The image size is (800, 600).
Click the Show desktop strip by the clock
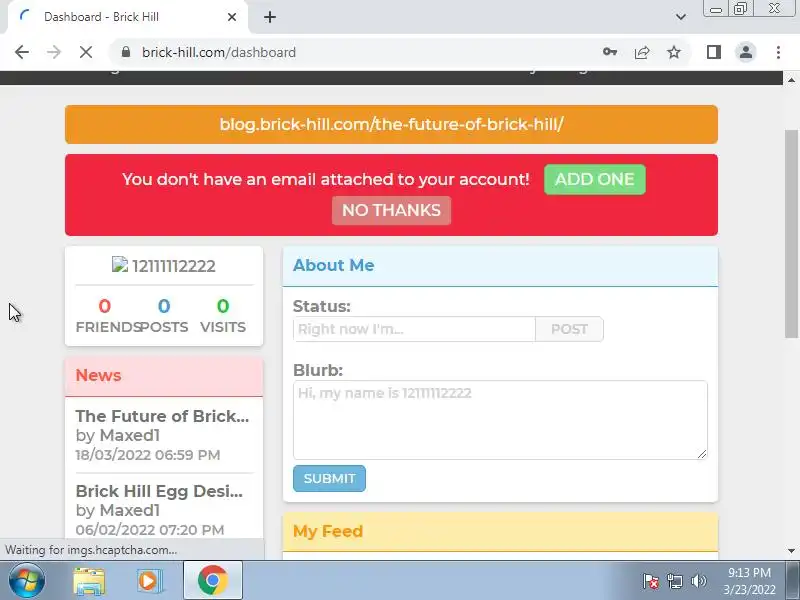coord(793,581)
